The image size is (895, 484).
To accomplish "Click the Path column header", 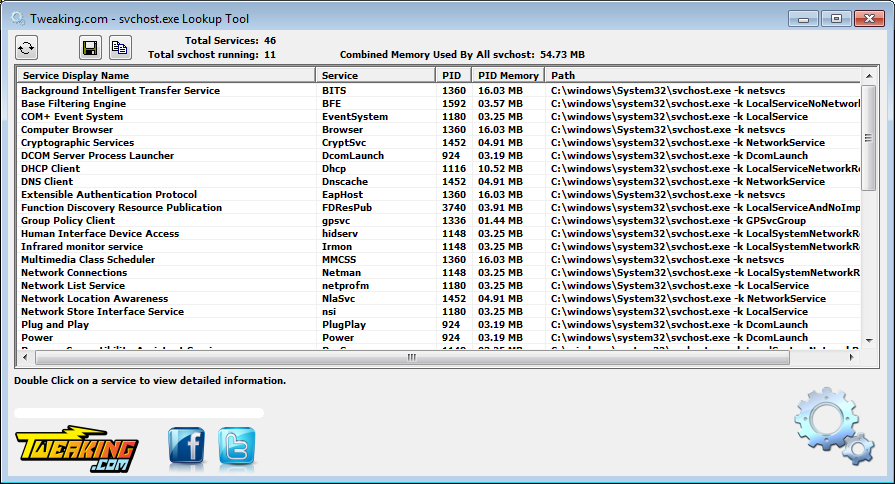I will click(x=700, y=75).
